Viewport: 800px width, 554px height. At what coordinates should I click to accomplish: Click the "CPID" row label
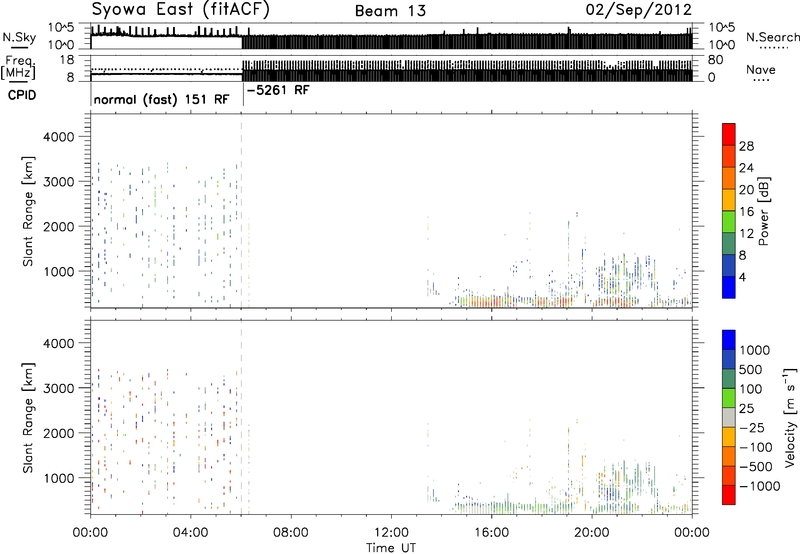coord(22,95)
